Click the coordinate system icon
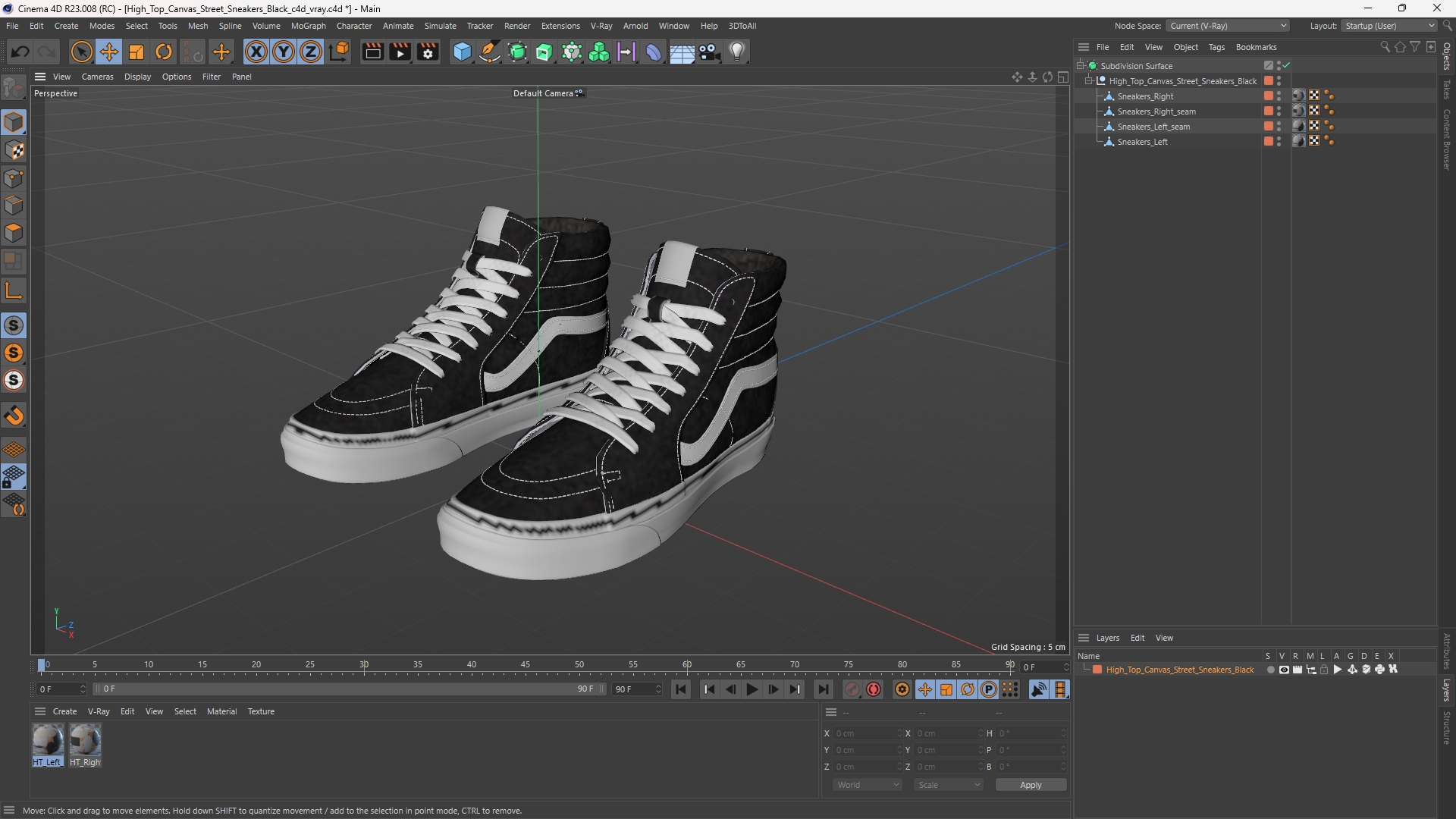 click(340, 52)
